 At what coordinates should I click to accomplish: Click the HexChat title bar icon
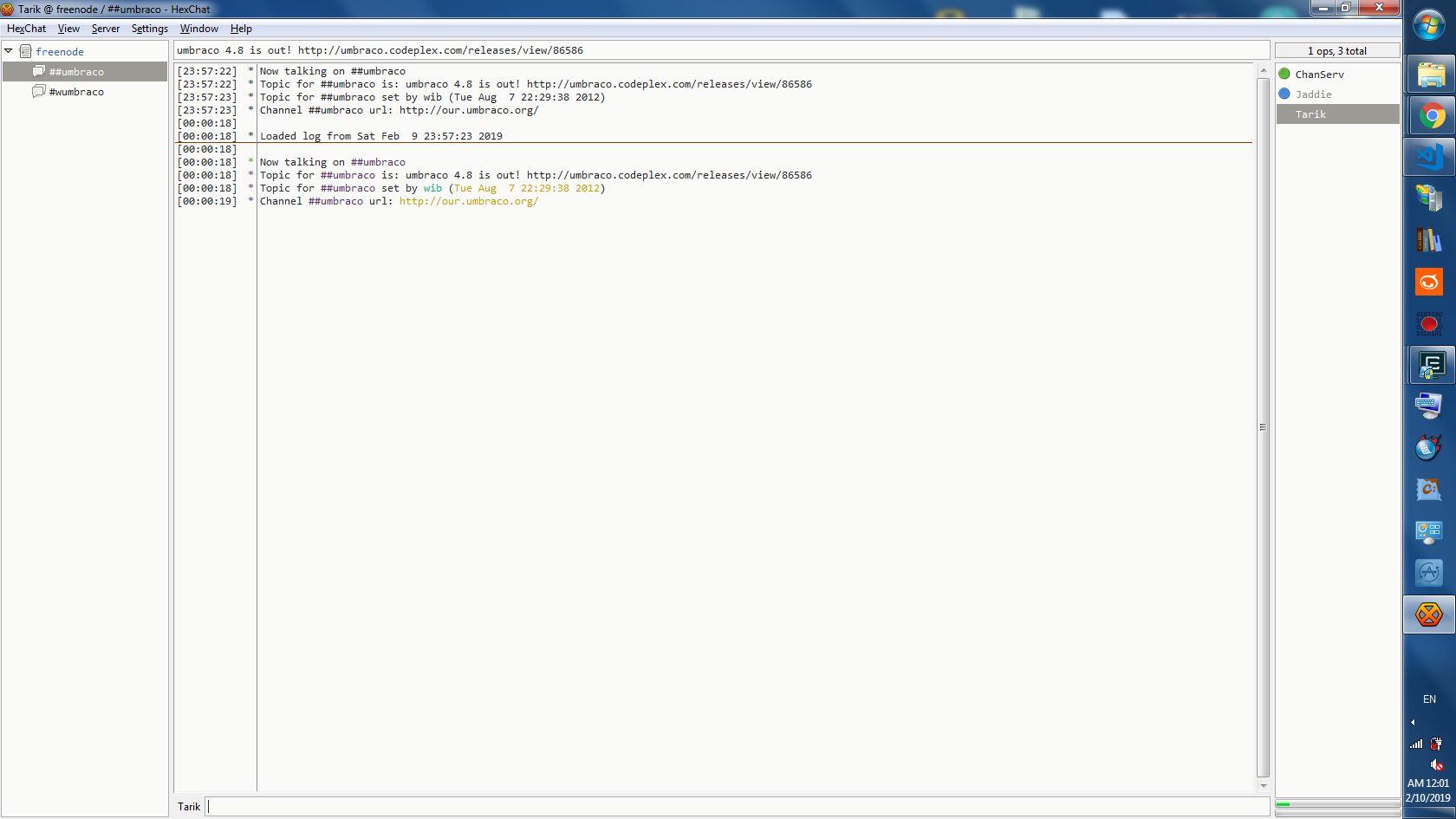click(x=8, y=9)
